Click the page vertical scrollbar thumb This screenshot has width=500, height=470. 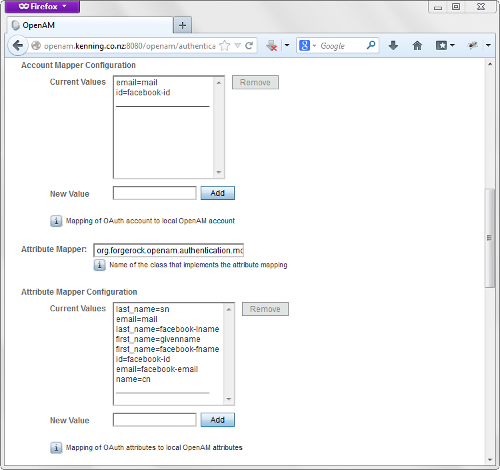(x=489, y=238)
